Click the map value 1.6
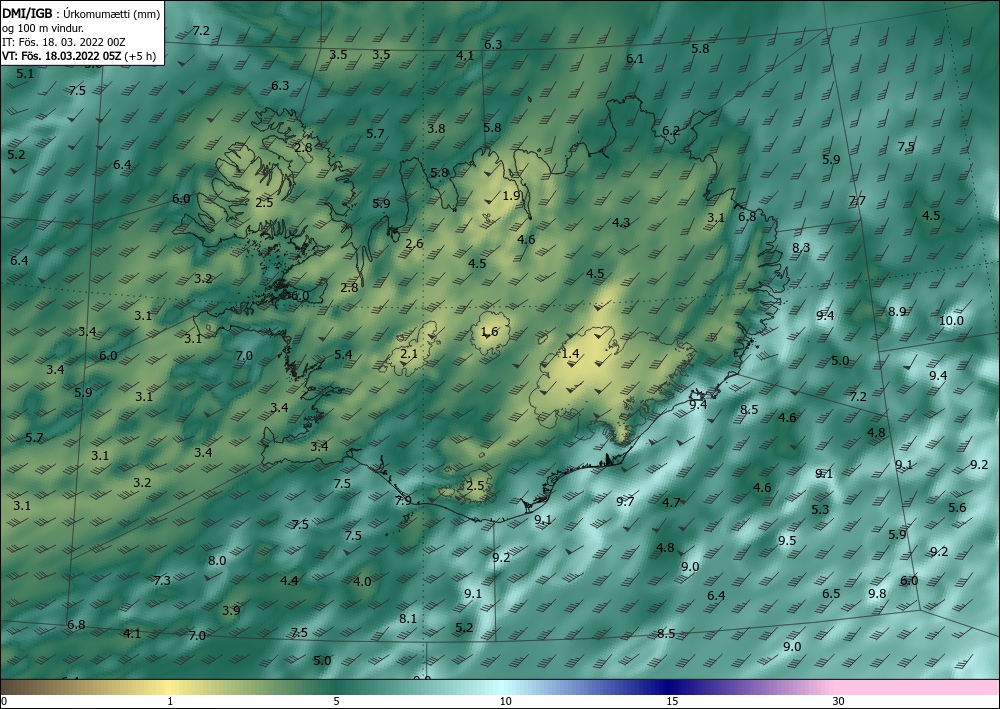This screenshot has height=709, width=1000. pos(489,331)
